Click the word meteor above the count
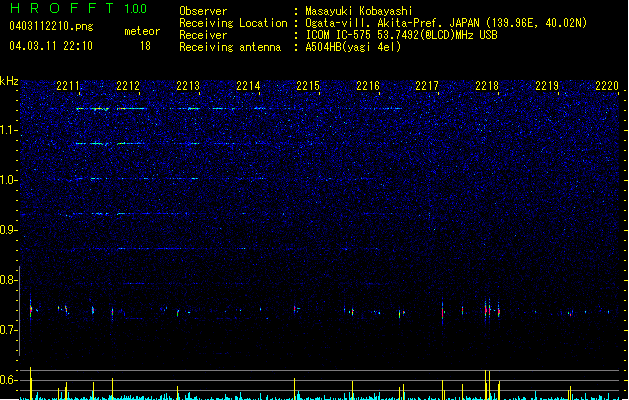 click(142, 31)
